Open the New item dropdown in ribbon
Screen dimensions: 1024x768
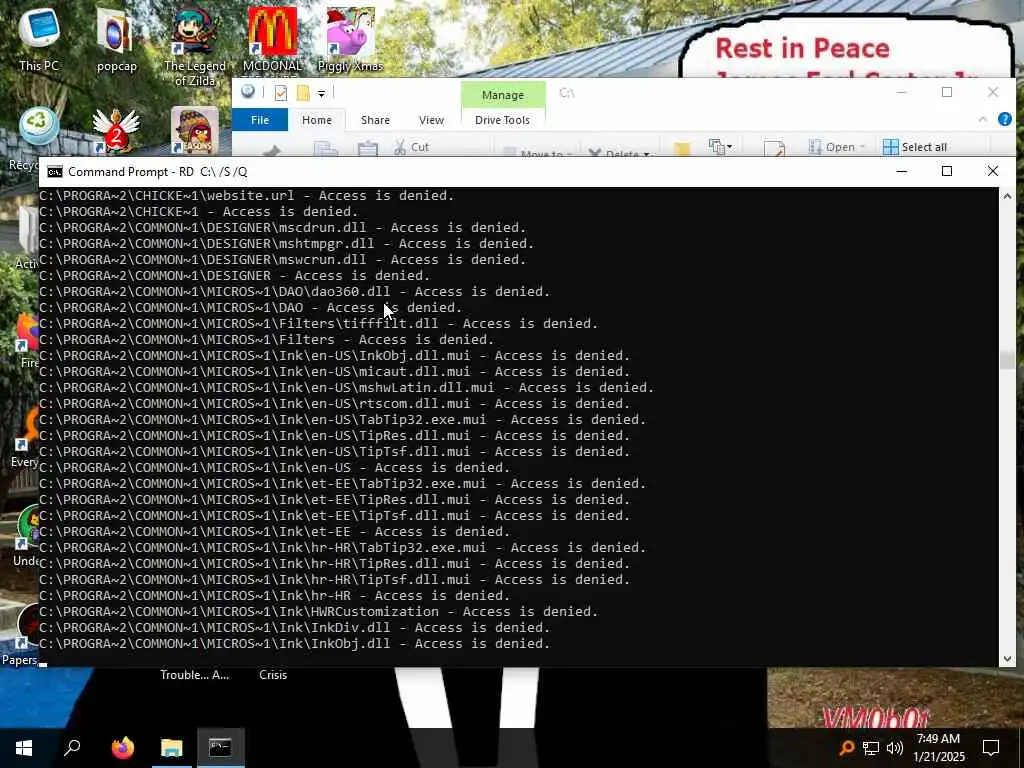[x=721, y=147]
